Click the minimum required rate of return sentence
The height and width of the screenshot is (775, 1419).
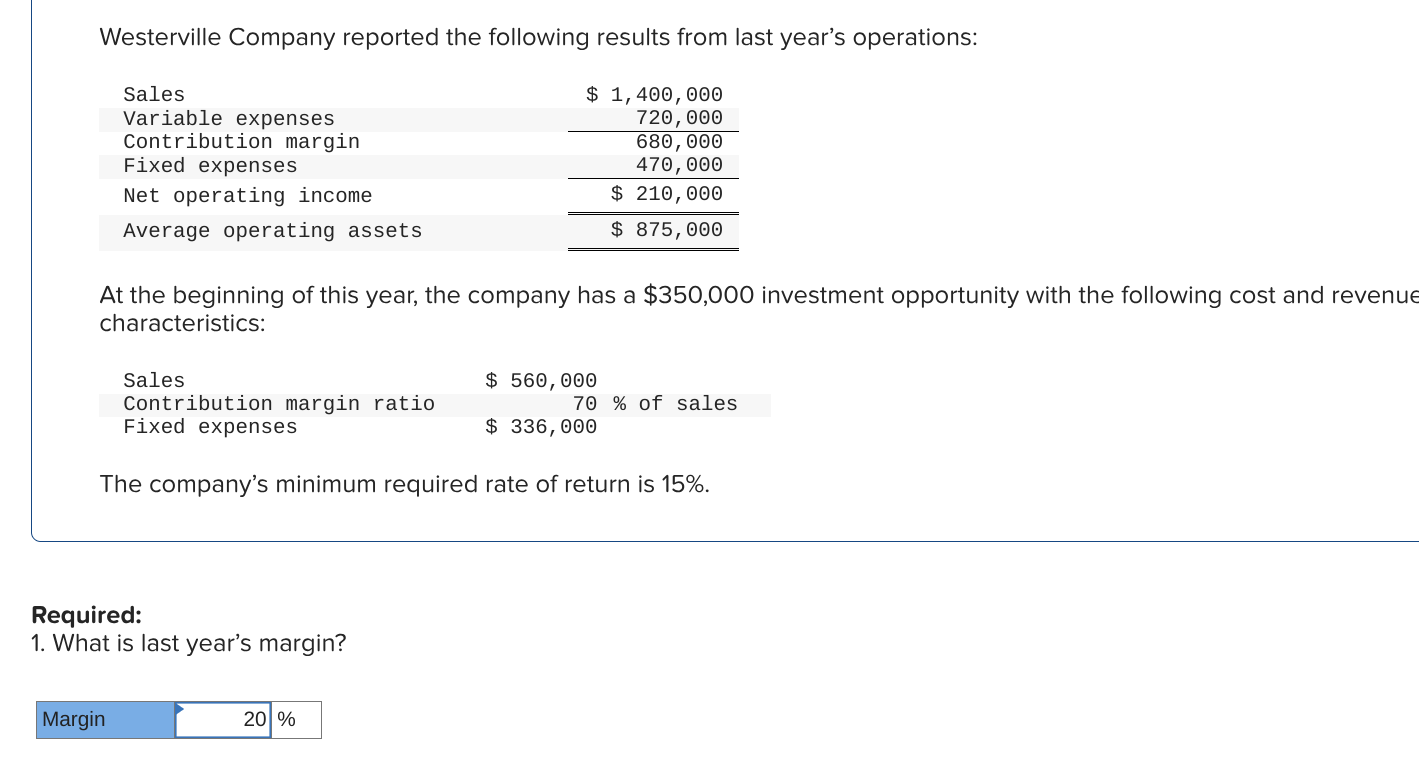pos(405,485)
